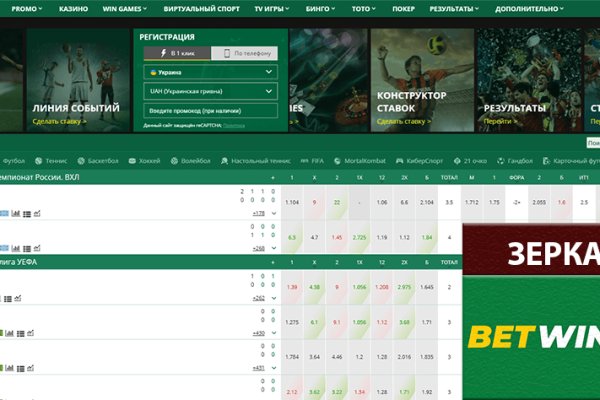Expand the +178 additional markets
The width and height of the screenshot is (600, 400).
coord(258,213)
